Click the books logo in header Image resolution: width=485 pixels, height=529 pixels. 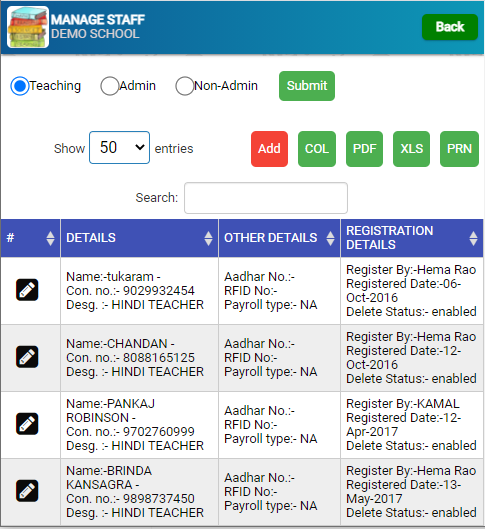click(x=28, y=27)
